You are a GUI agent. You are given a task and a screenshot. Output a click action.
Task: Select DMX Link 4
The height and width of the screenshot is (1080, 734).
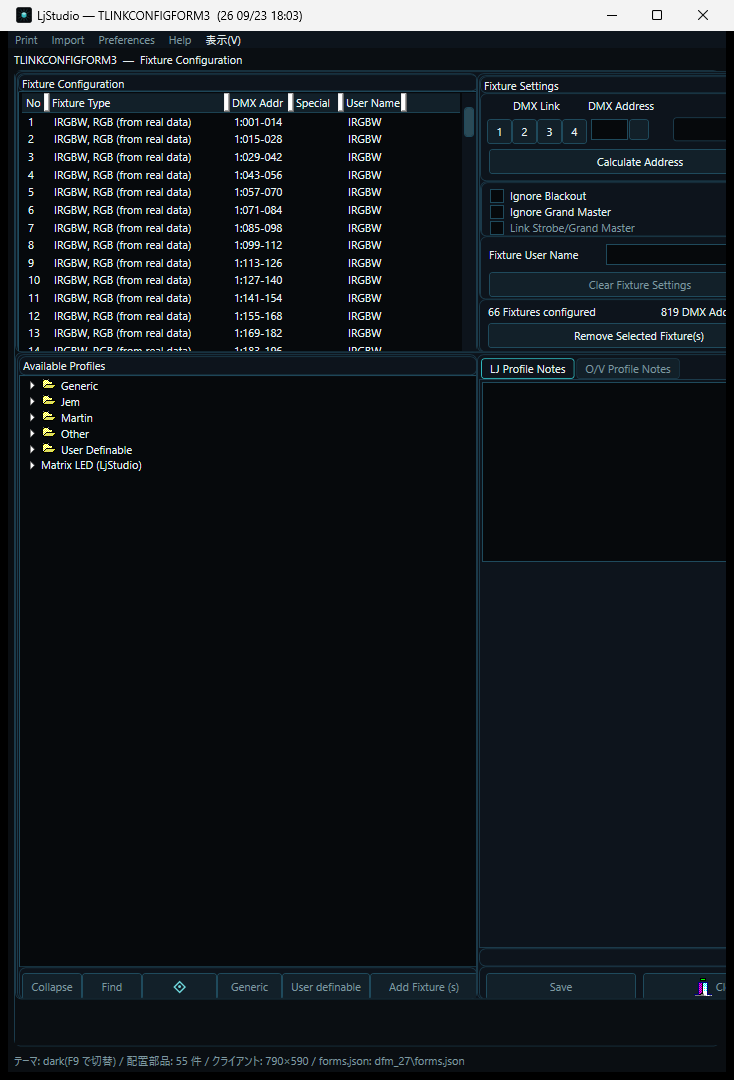574,132
